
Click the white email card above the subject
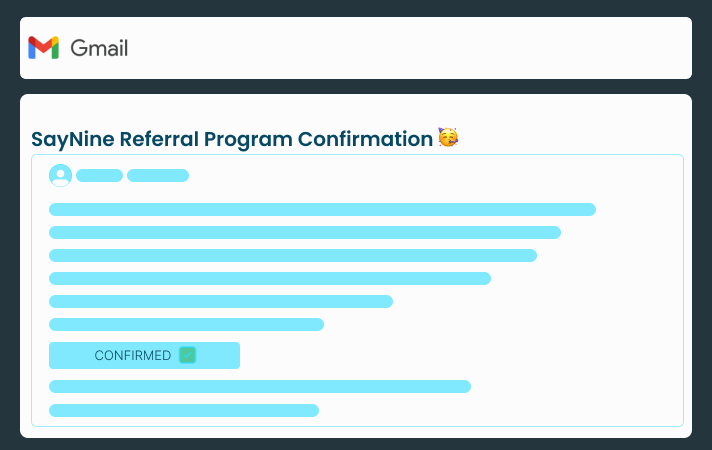[356, 111]
